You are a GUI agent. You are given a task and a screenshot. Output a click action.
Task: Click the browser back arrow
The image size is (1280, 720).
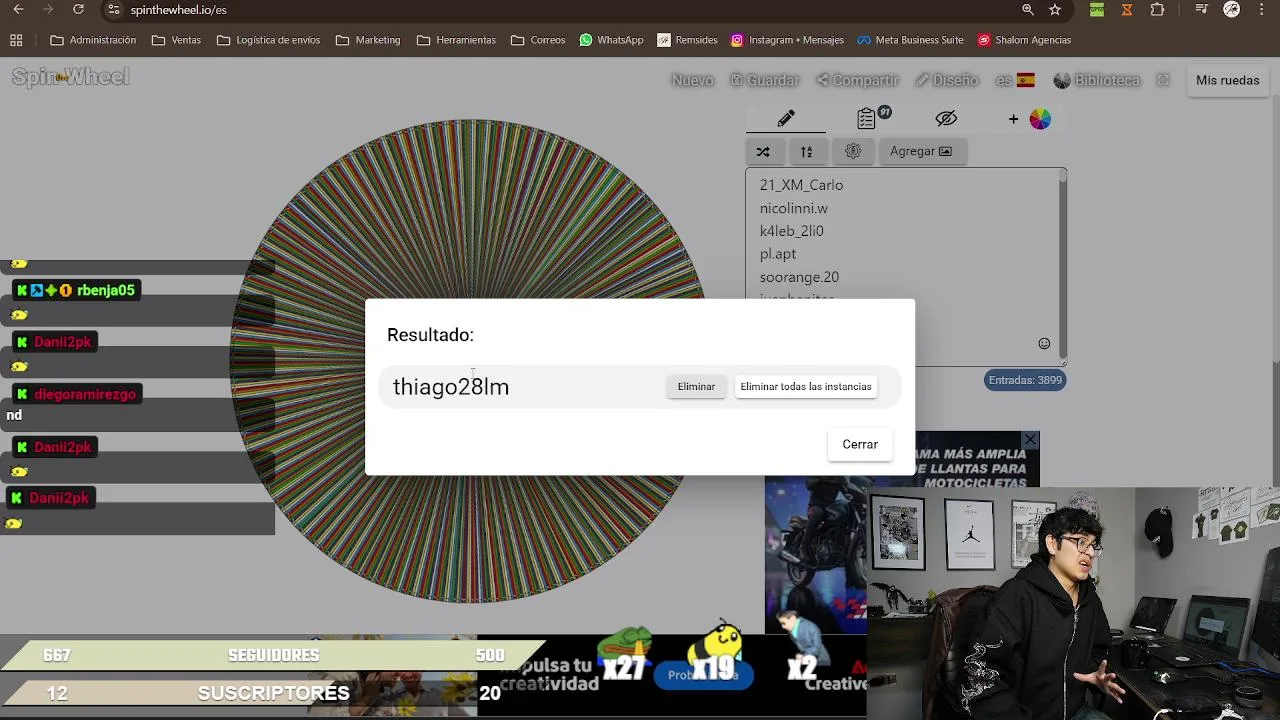18,10
